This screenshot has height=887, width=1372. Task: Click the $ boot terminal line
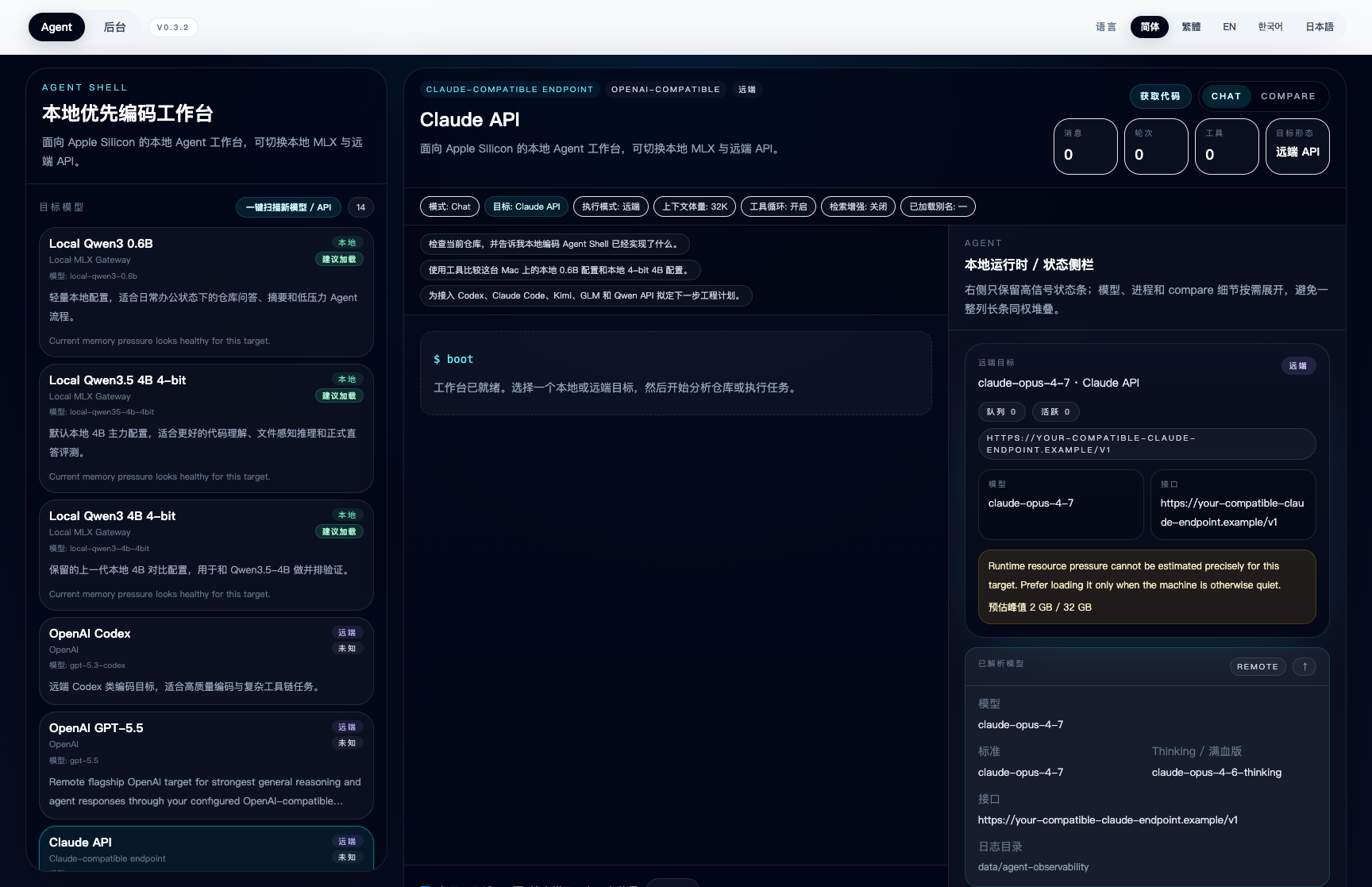tap(453, 359)
